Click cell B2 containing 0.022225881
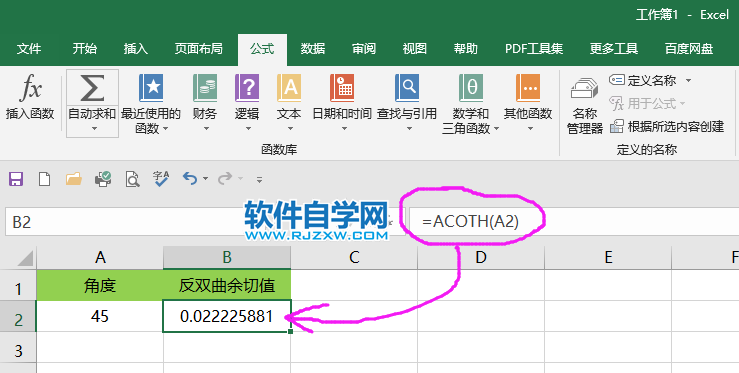The image size is (739, 373). coord(227,316)
